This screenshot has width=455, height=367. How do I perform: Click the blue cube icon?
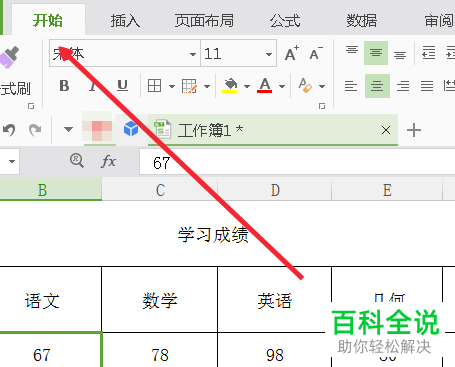131,129
